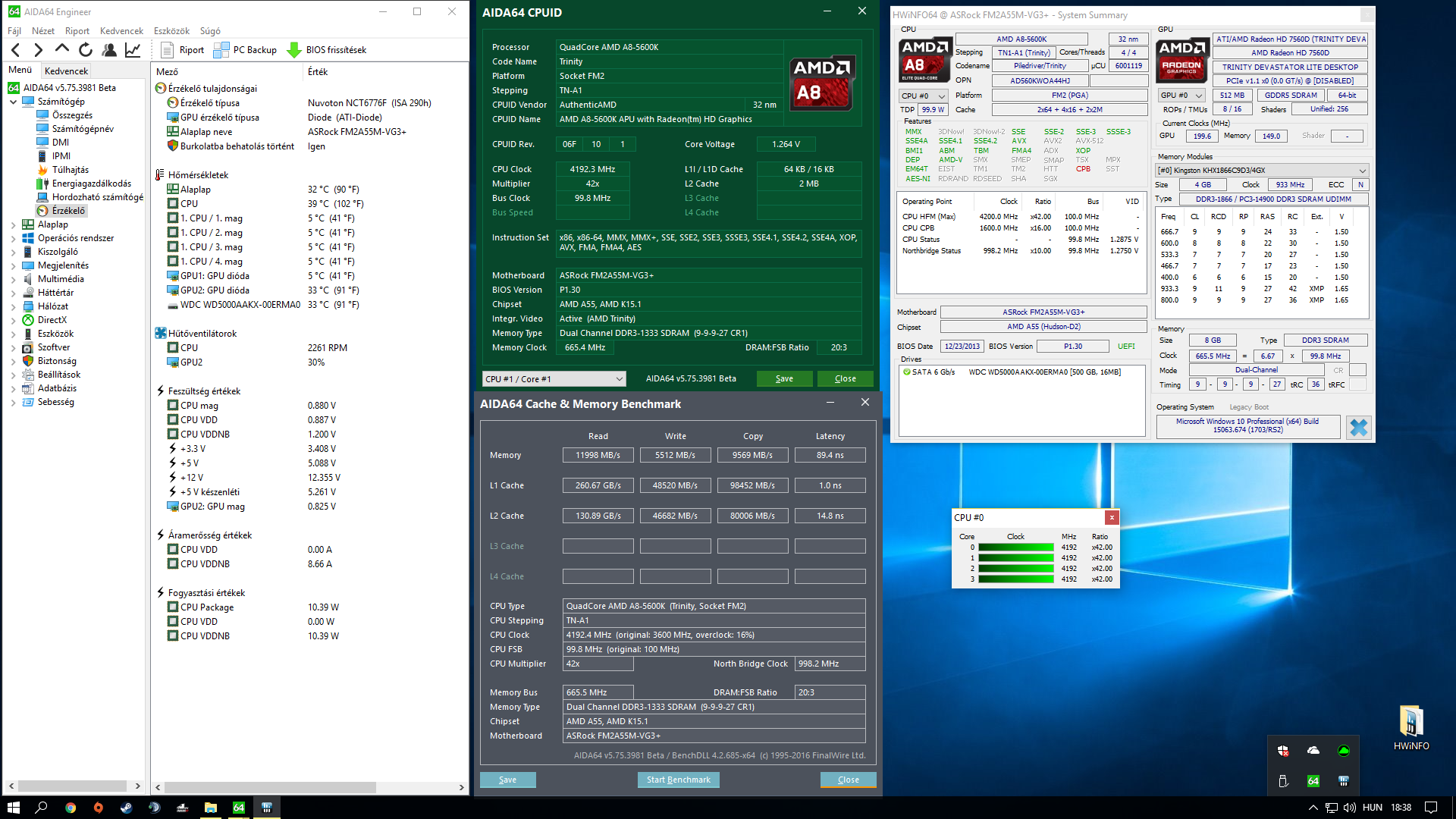Open the volume control in system tray
This screenshot has width=1456, height=819.
[1350, 808]
